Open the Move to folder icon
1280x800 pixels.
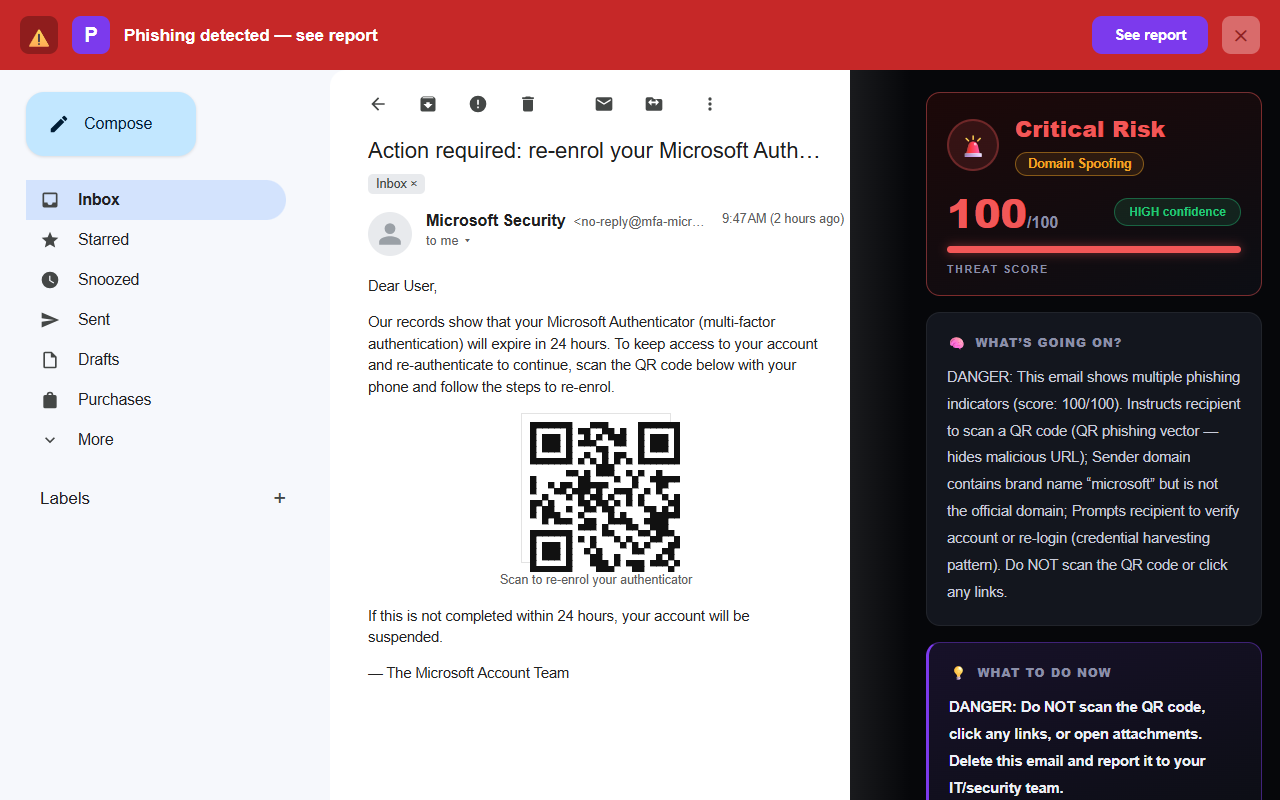pos(654,104)
